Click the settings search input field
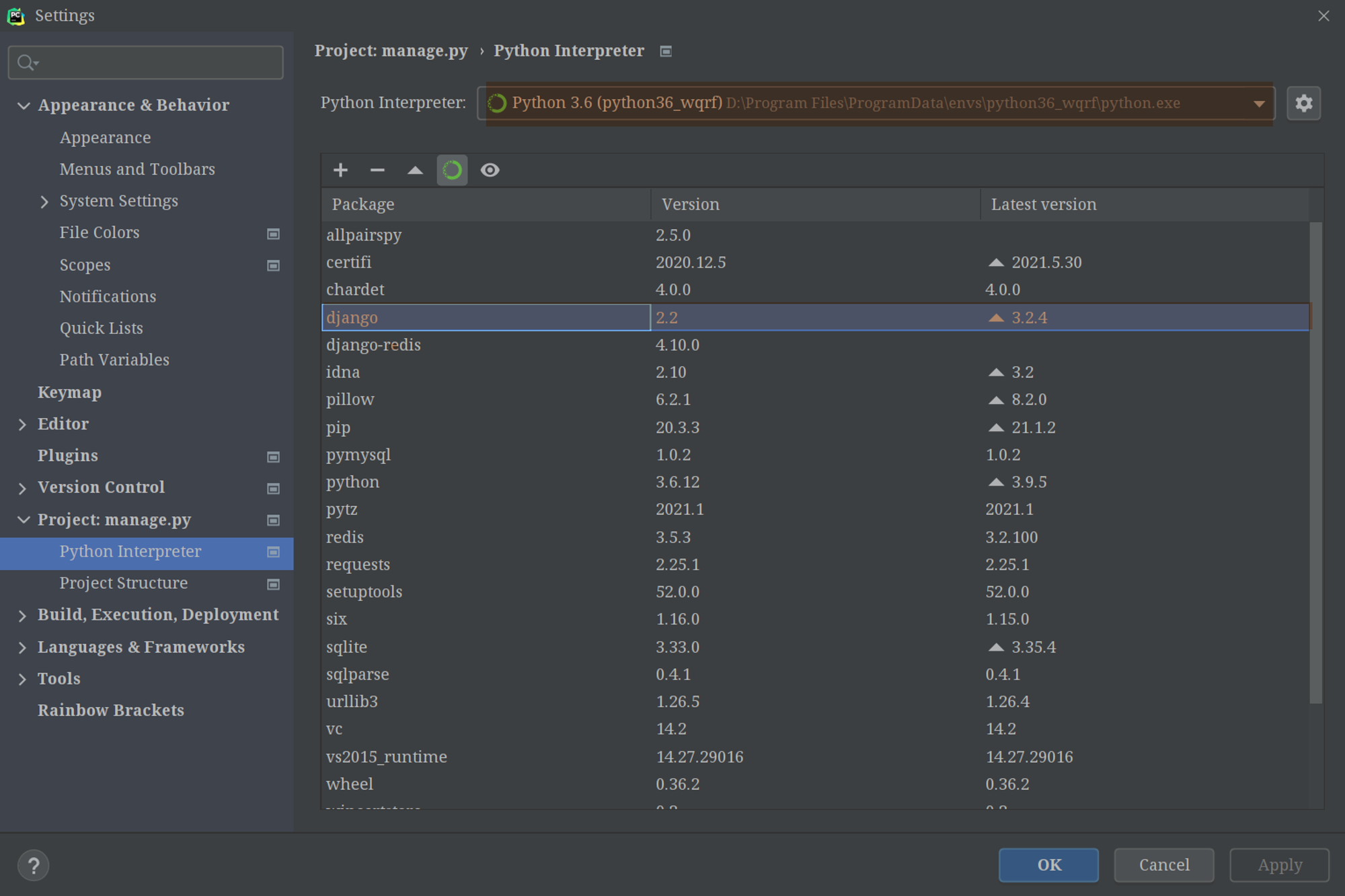The height and width of the screenshot is (896, 1345). click(x=145, y=63)
